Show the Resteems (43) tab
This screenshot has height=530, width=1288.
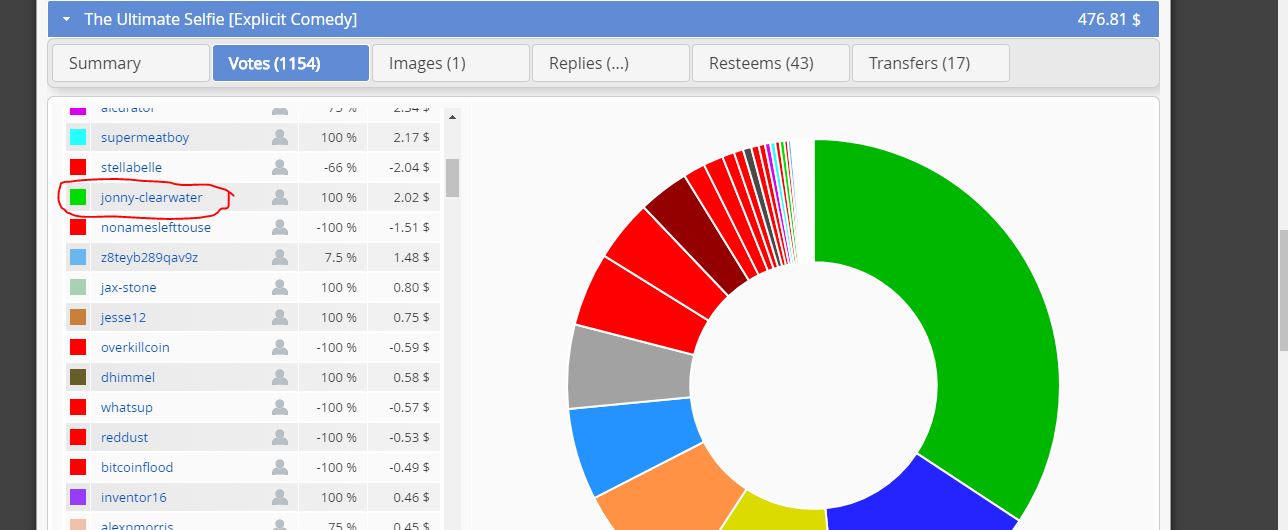[x=771, y=63]
